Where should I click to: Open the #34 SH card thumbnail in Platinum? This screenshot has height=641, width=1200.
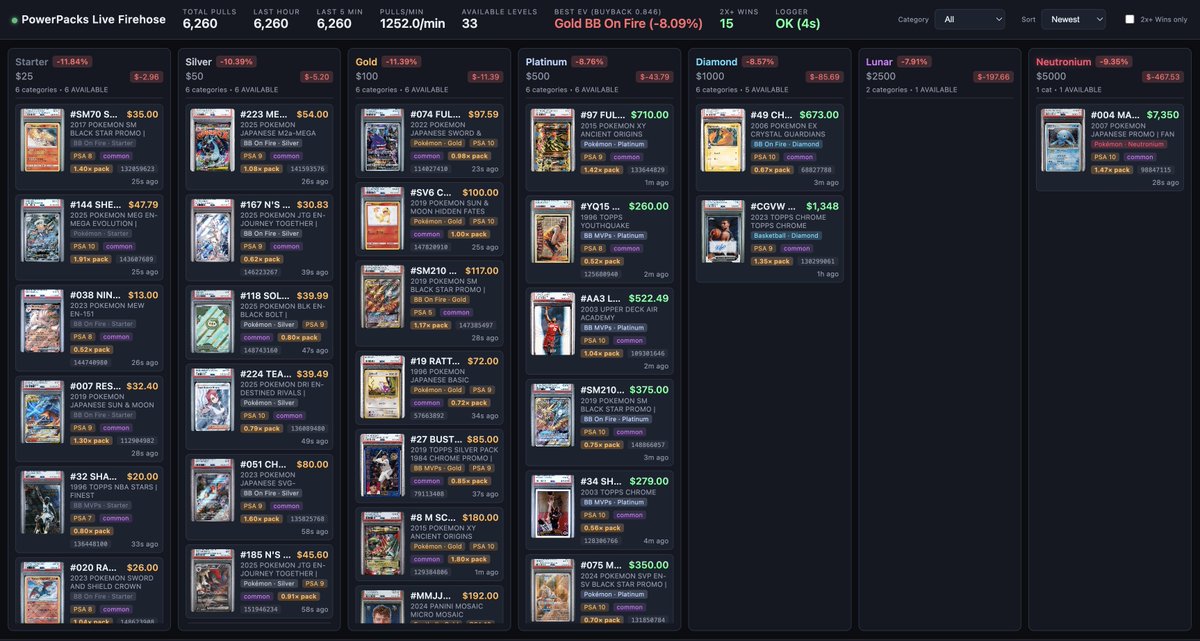coord(553,507)
